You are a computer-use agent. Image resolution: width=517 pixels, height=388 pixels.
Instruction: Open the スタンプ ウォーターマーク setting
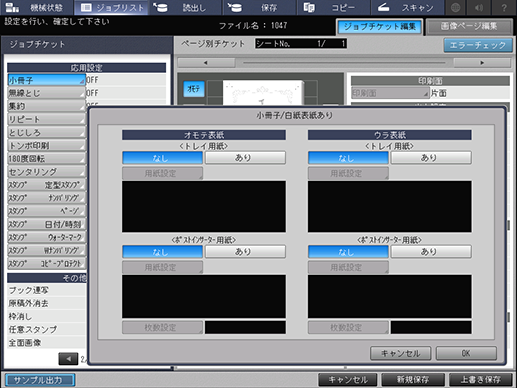coord(46,237)
